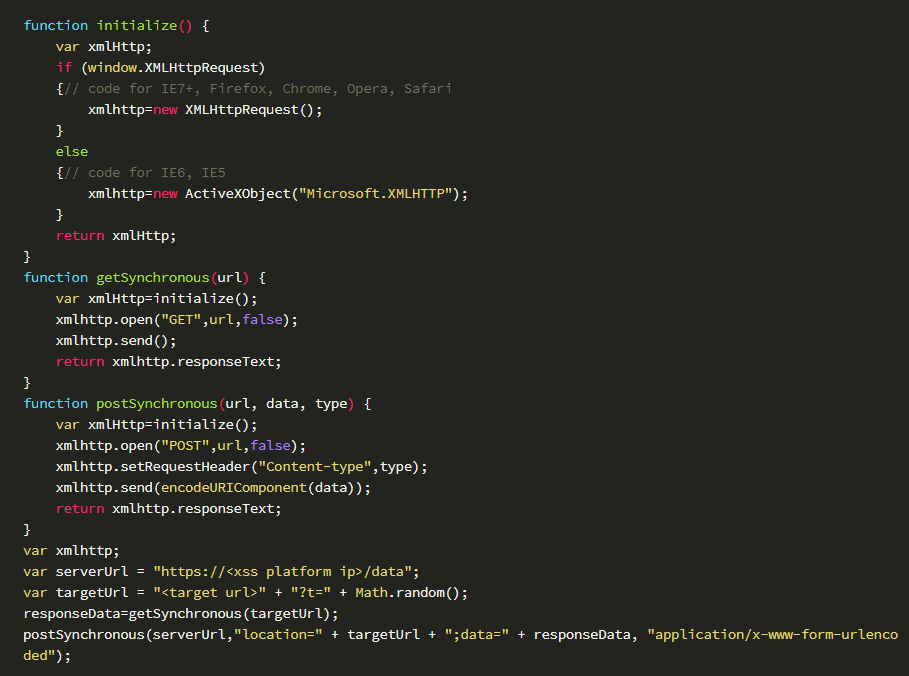The width and height of the screenshot is (909, 676).
Task: Click the green 'else' keyword
Action: tap(72, 152)
